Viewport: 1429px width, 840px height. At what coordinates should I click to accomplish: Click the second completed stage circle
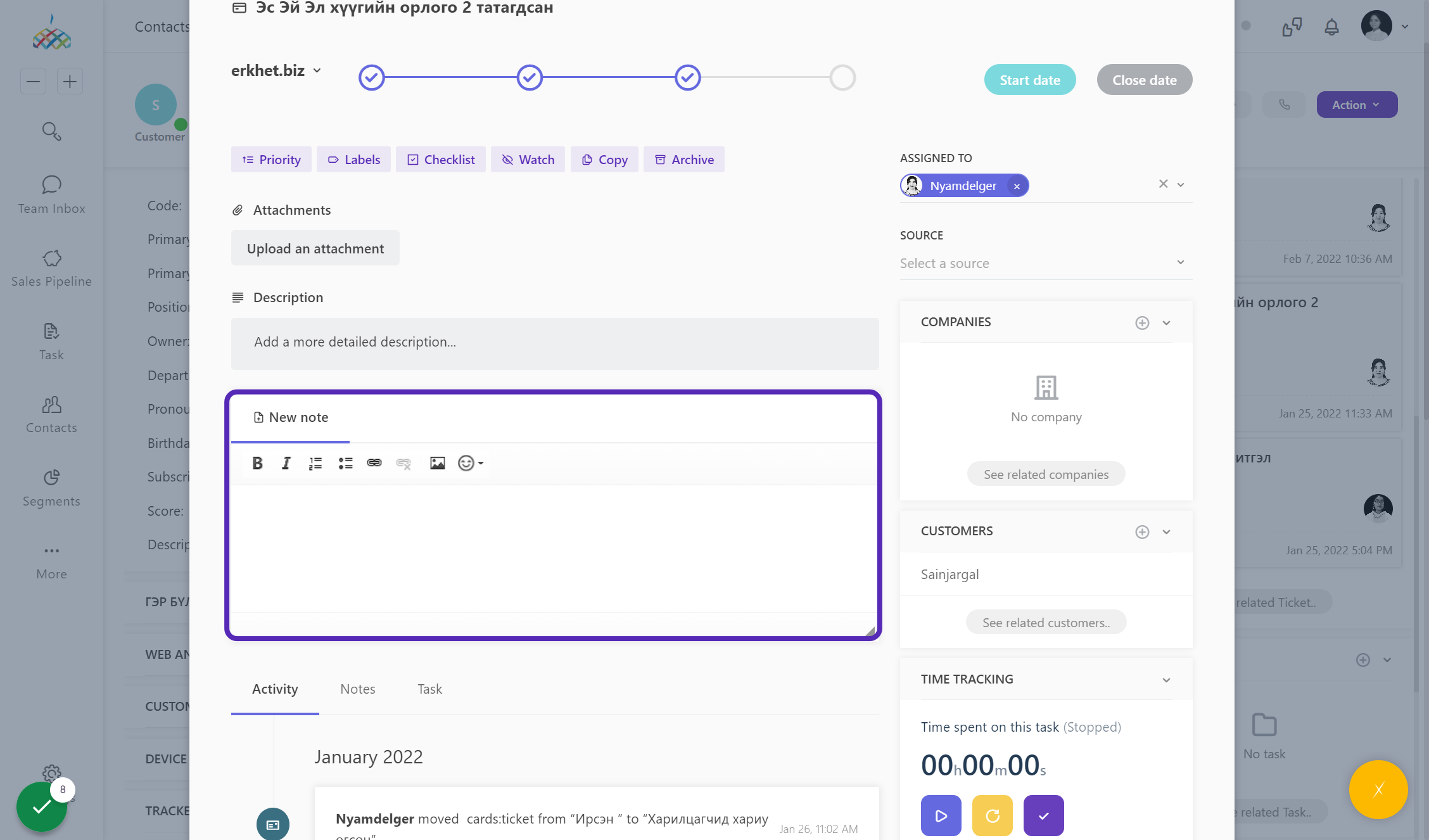[530, 77]
